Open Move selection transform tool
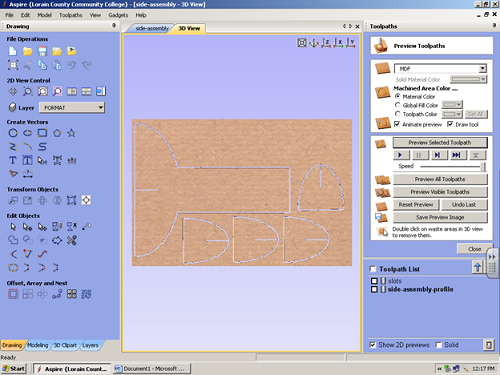 pos(13,200)
